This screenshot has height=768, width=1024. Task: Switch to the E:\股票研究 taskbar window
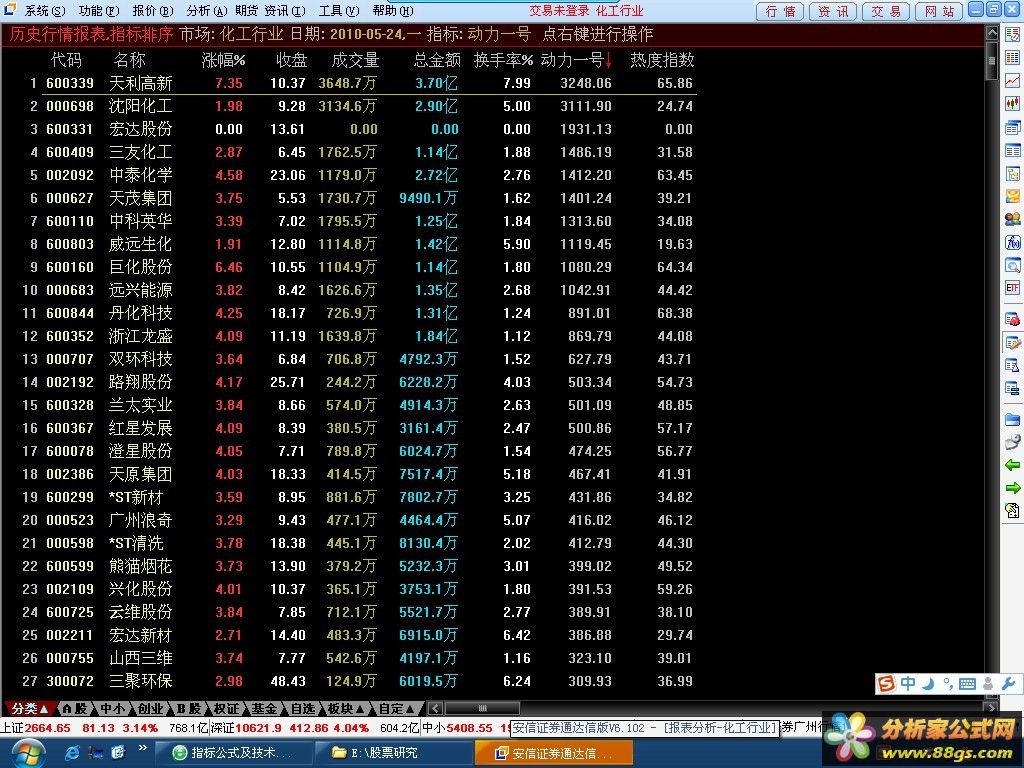coord(393,753)
